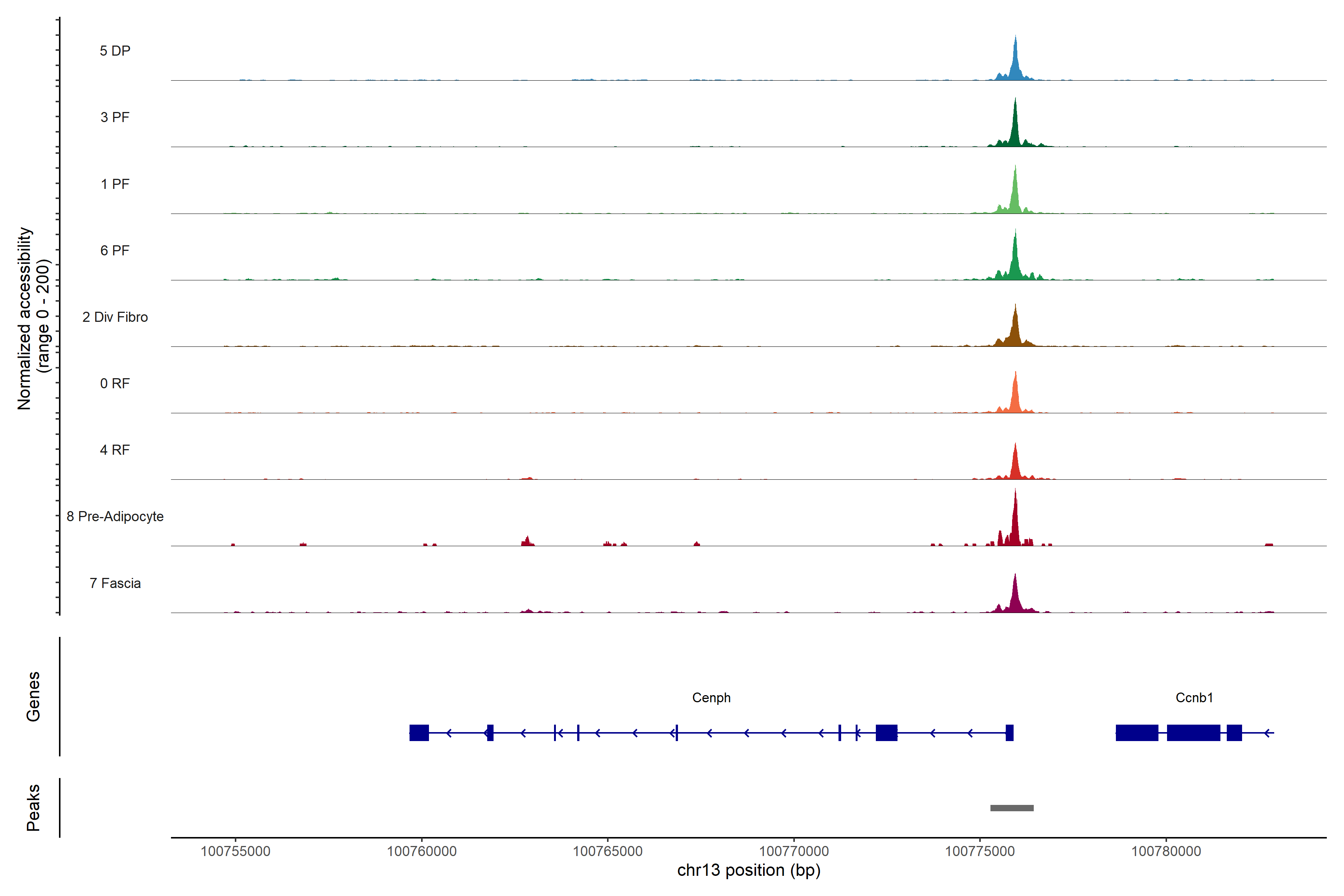Click the orange 0 RF accessibility peak
The height and width of the screenshot is (896, 1344).
point(1015,400)
